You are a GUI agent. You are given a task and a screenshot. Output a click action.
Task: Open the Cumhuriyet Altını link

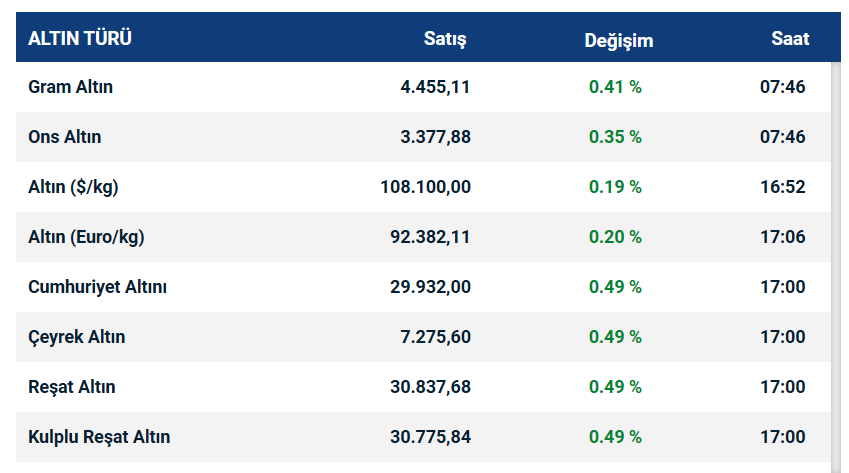(97, 287)
